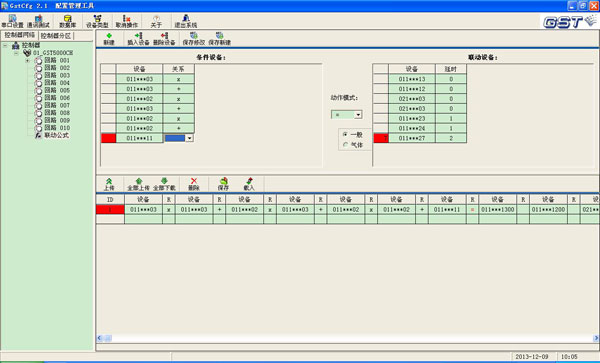600x363 pixels.
Task: Select the 气体 radio button
Action: coord(346,145)
